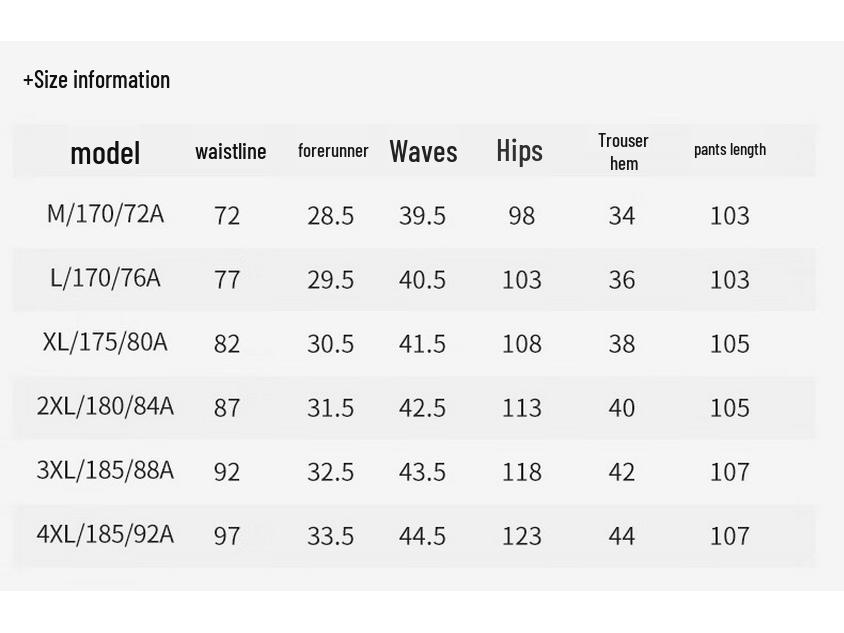844x633 pixels.
Task: Select hips value 108 in XL row
Action: [x=521, y=343]
